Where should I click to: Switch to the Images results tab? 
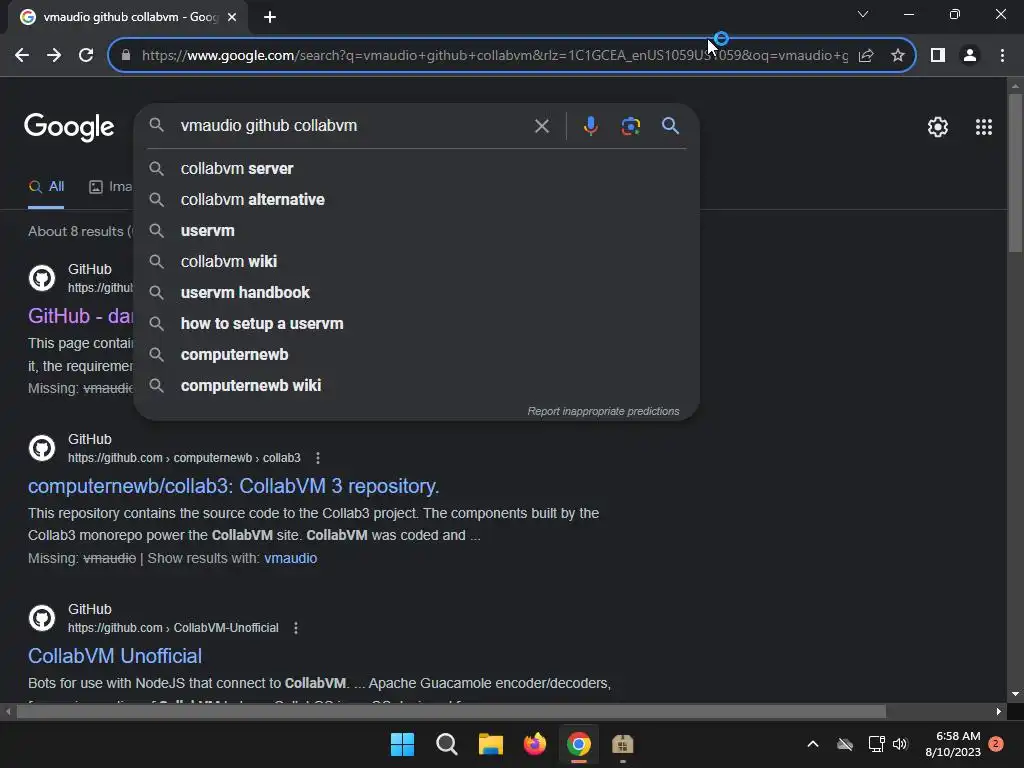pos(110,187)
